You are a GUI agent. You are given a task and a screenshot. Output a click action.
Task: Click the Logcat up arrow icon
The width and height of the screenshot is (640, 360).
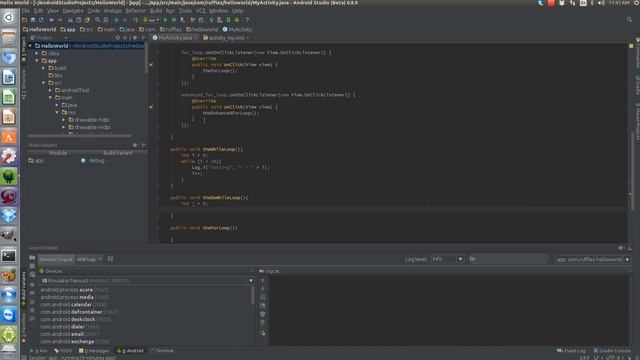tap(262, 280)
